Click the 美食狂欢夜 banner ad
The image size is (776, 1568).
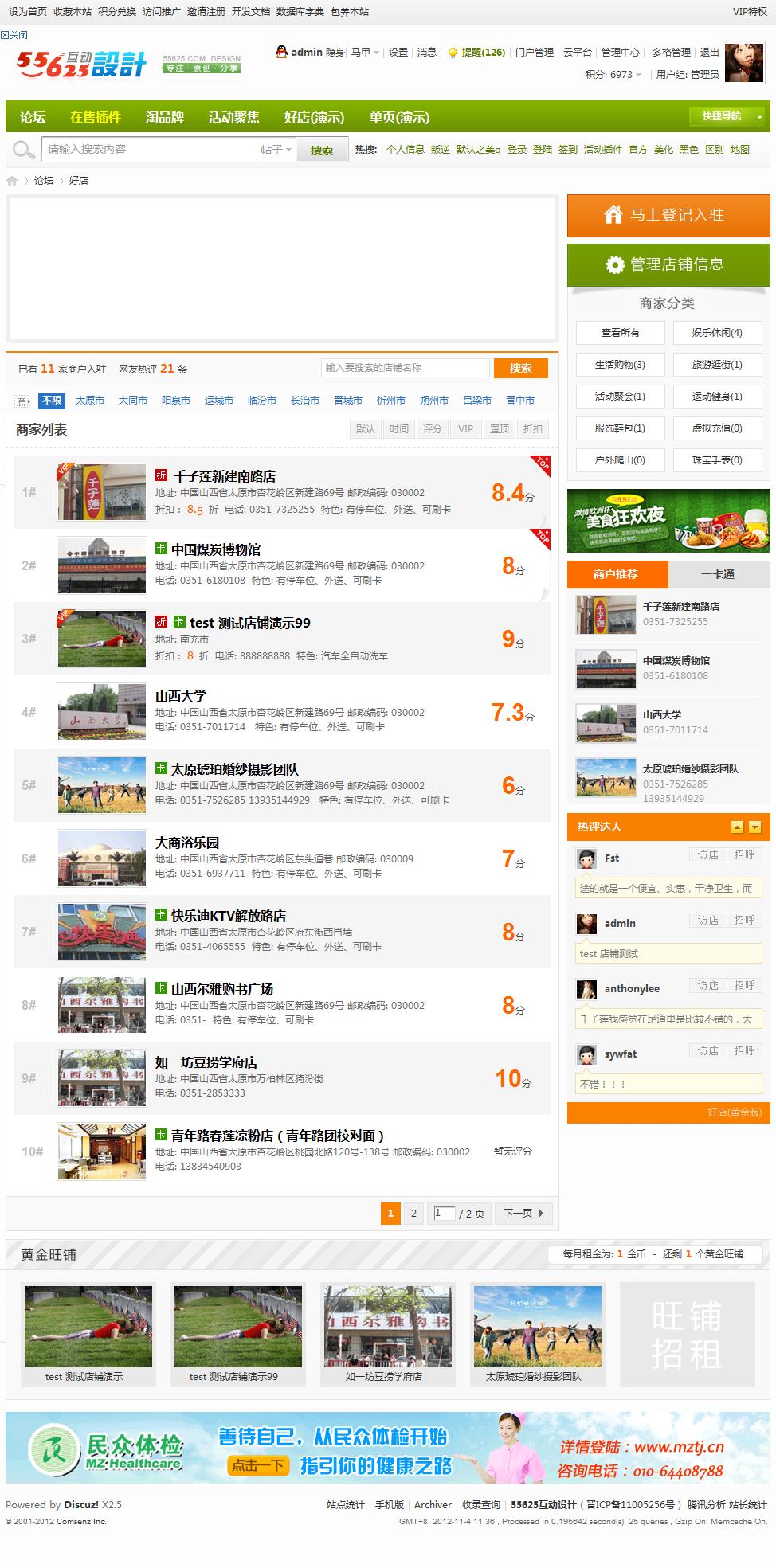(668, 521)
